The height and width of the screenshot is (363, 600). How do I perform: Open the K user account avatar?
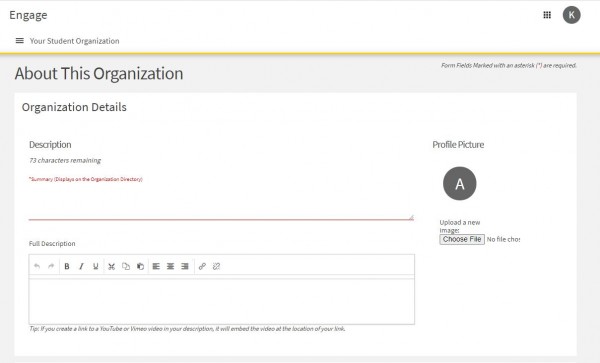tap(571, 15)
